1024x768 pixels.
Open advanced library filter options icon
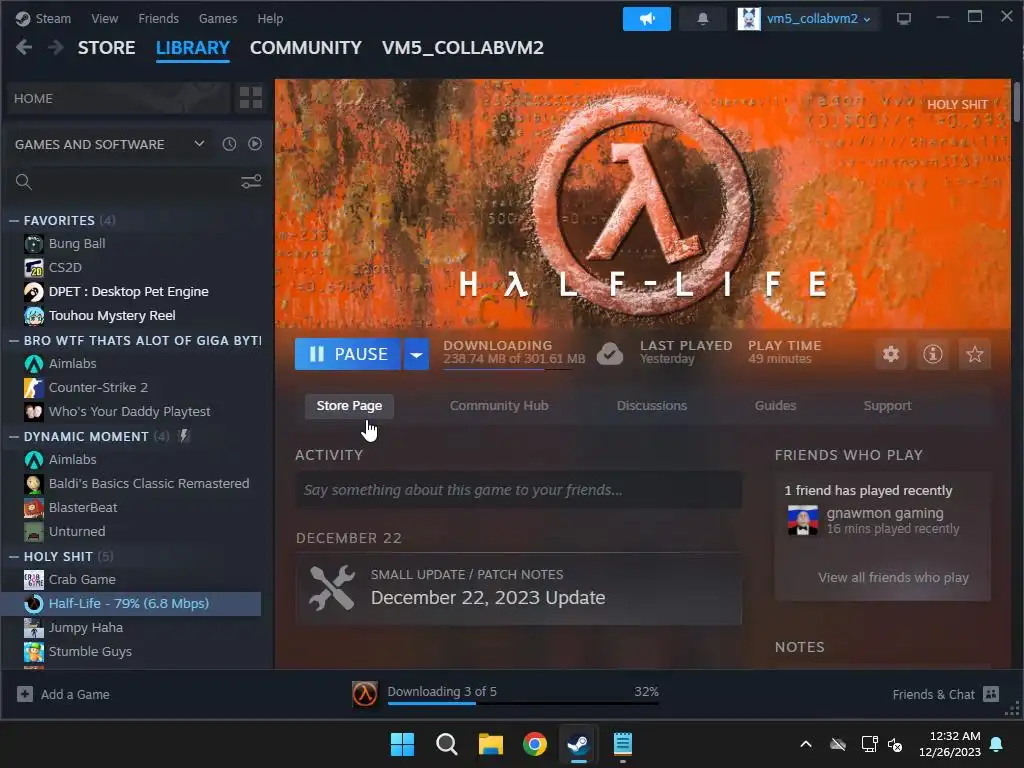[x=251, y=182]
